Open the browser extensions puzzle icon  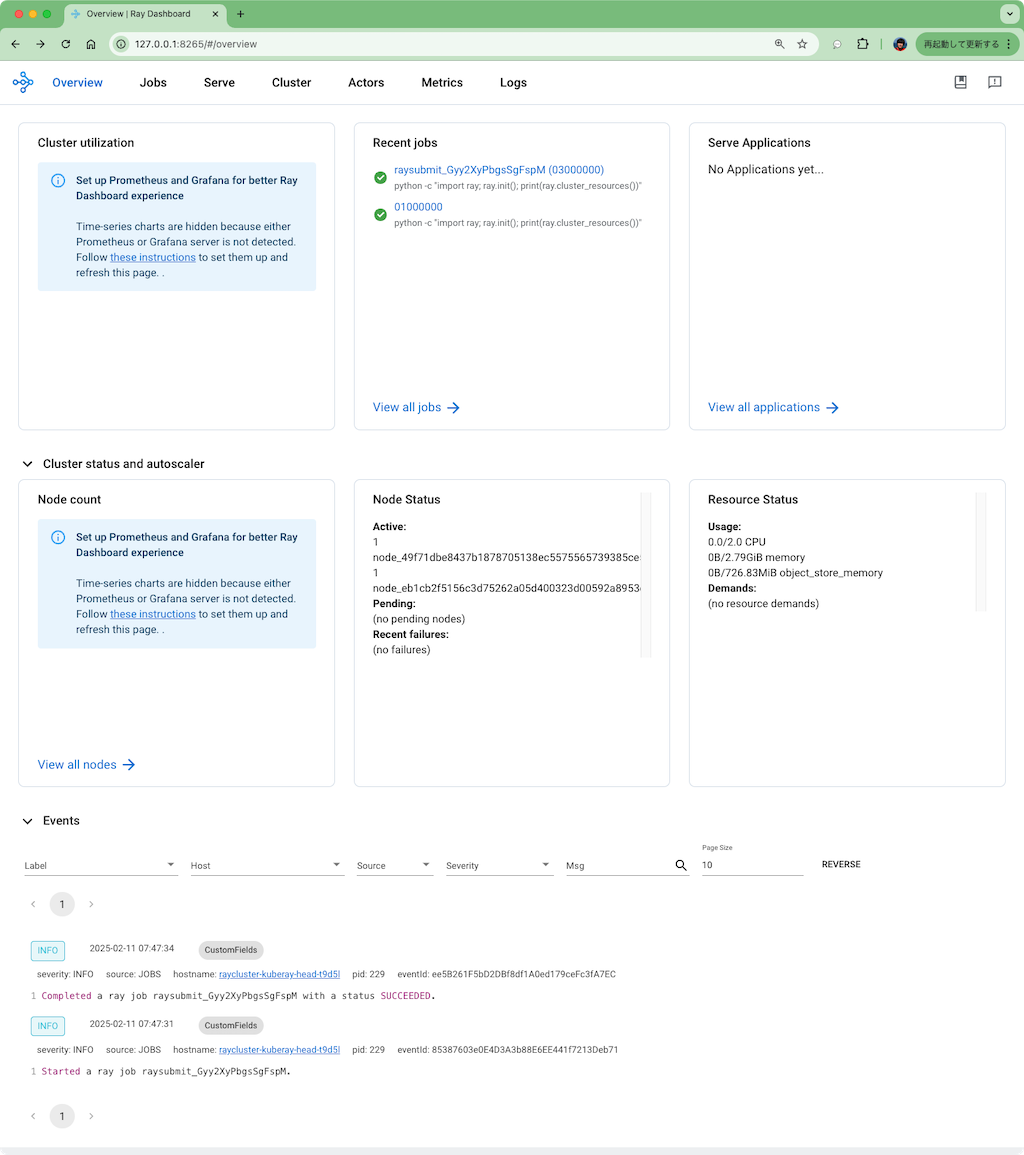pyautogui.click(x=863, y=44)
